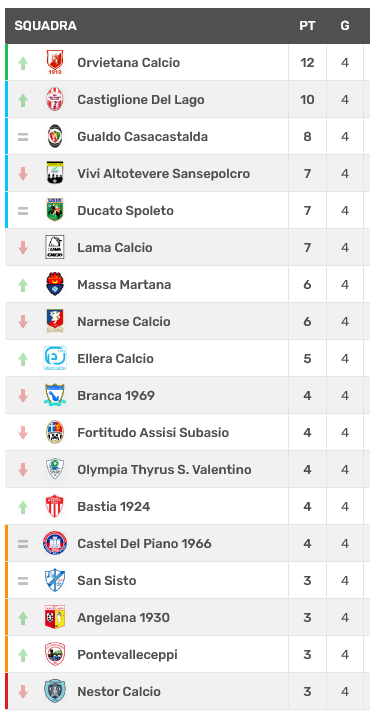Click the red down arrow beside Lama Calcio
The image size is (370, 717).
23,248
